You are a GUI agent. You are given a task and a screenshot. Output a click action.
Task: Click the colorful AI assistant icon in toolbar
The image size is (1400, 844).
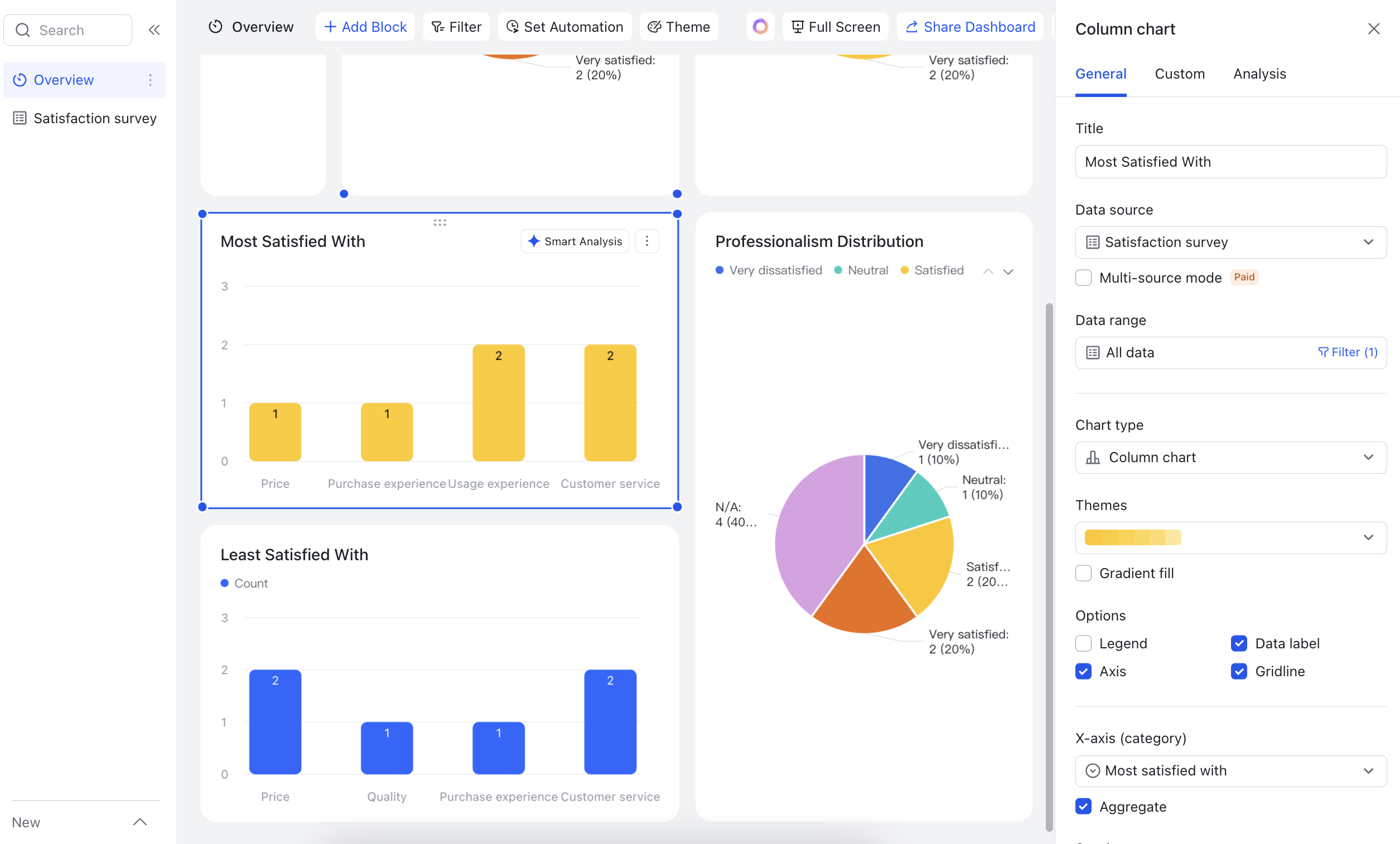pos(760,27)
